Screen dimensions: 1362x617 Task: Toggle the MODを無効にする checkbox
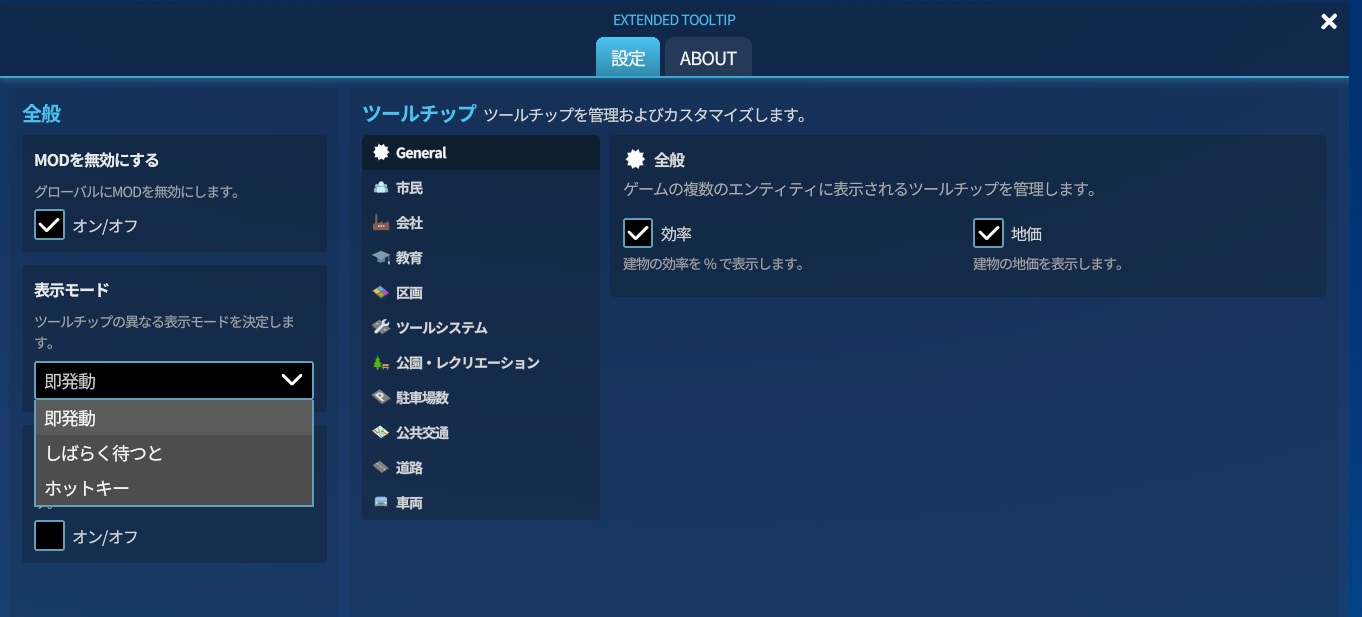click(49, 224)
